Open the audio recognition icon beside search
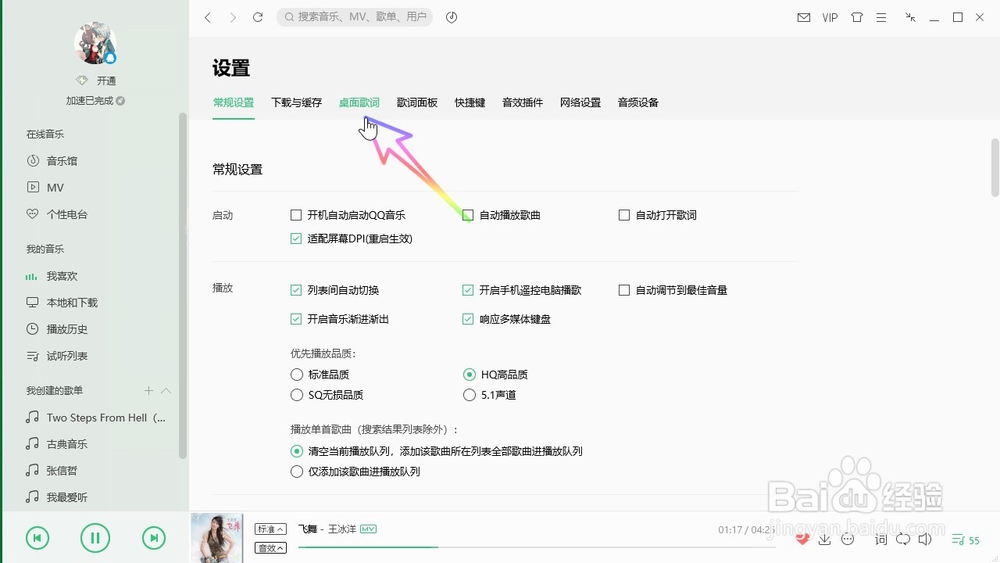Screen dimensions: 1000x563 [452, 17]
